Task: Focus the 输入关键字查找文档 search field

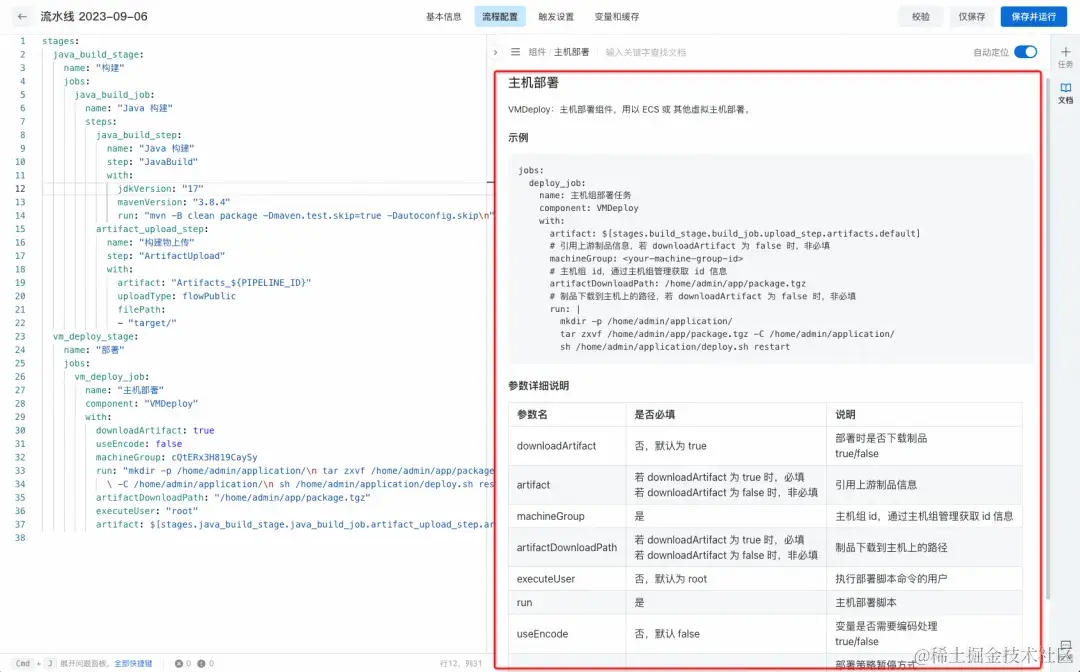Action: pos(646,52)
